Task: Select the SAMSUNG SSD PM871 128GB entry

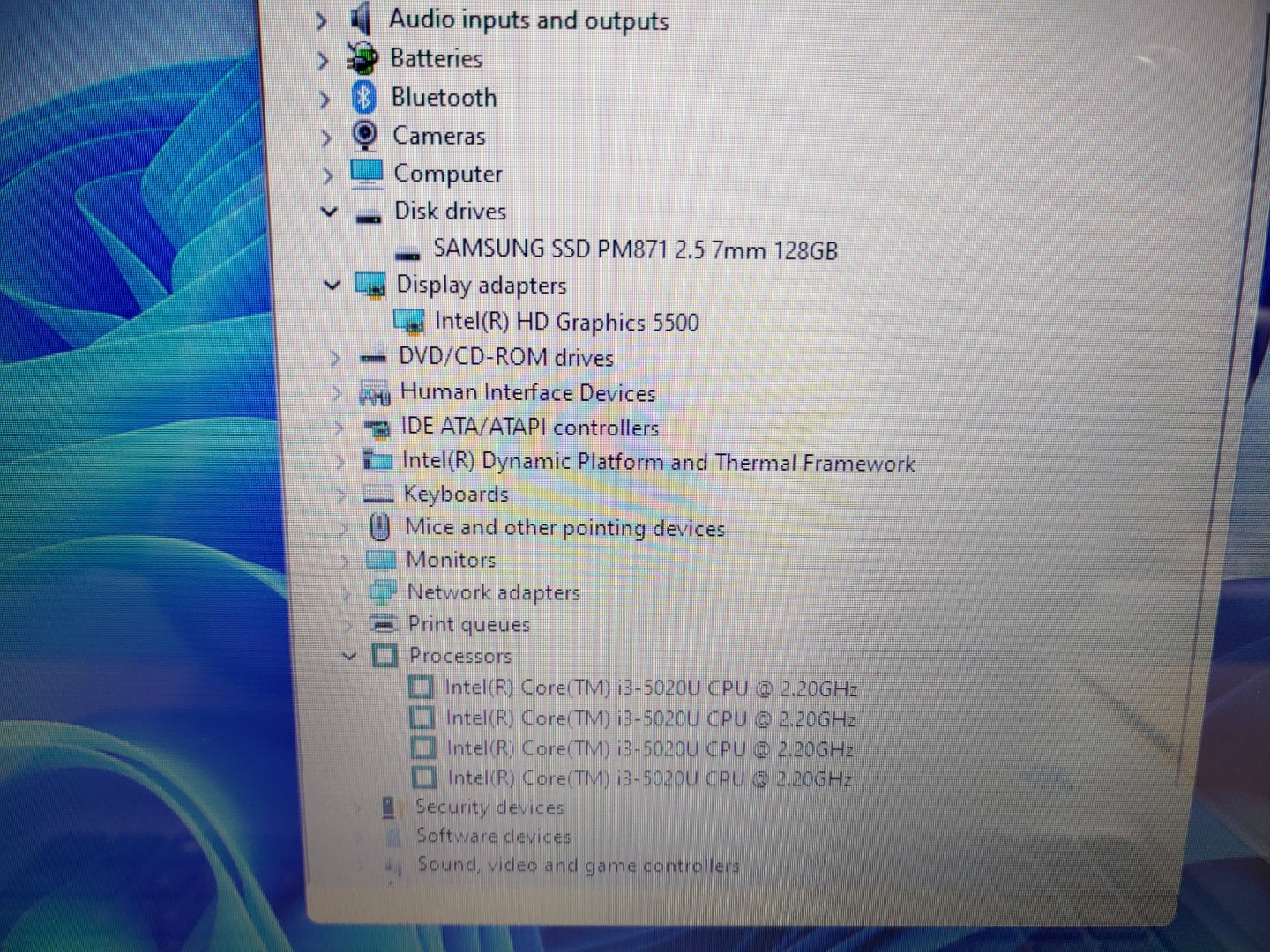Action: pyautogui.click(x=635, y=249)
